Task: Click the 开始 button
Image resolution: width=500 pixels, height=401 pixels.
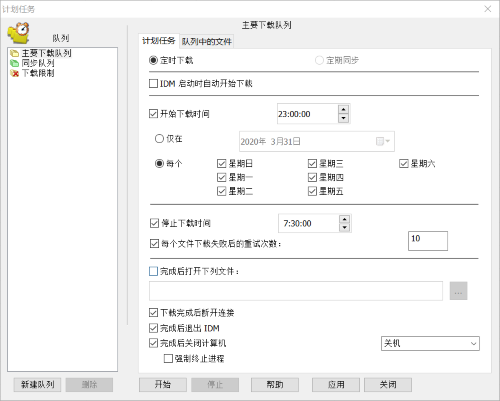Action: (163, 385)
